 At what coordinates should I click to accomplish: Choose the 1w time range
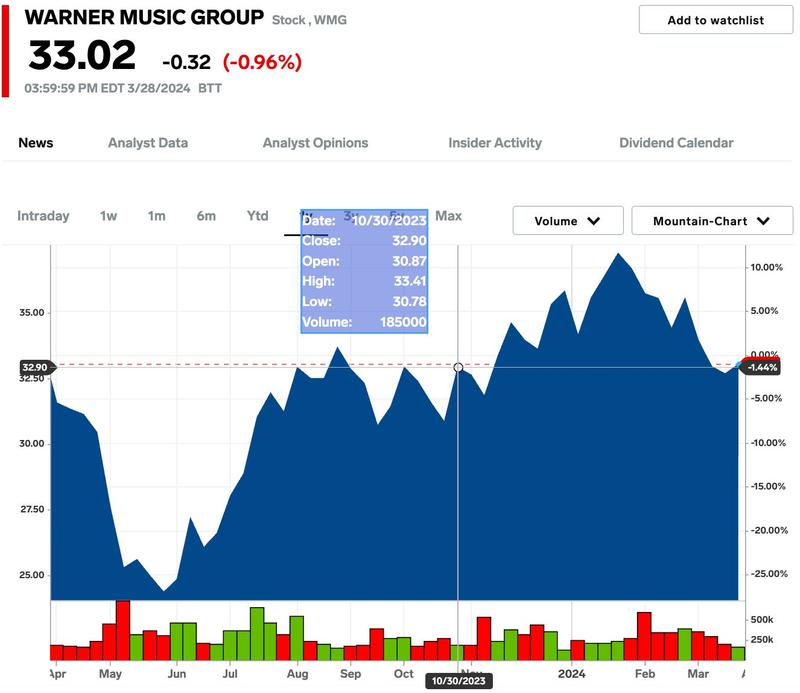point(109,216)
